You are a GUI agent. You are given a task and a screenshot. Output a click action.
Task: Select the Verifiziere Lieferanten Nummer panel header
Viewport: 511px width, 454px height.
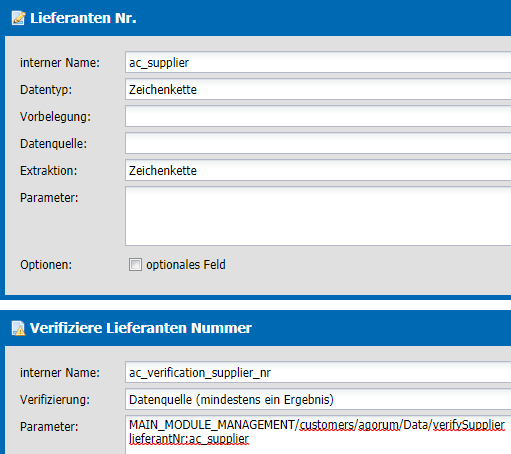255,328
